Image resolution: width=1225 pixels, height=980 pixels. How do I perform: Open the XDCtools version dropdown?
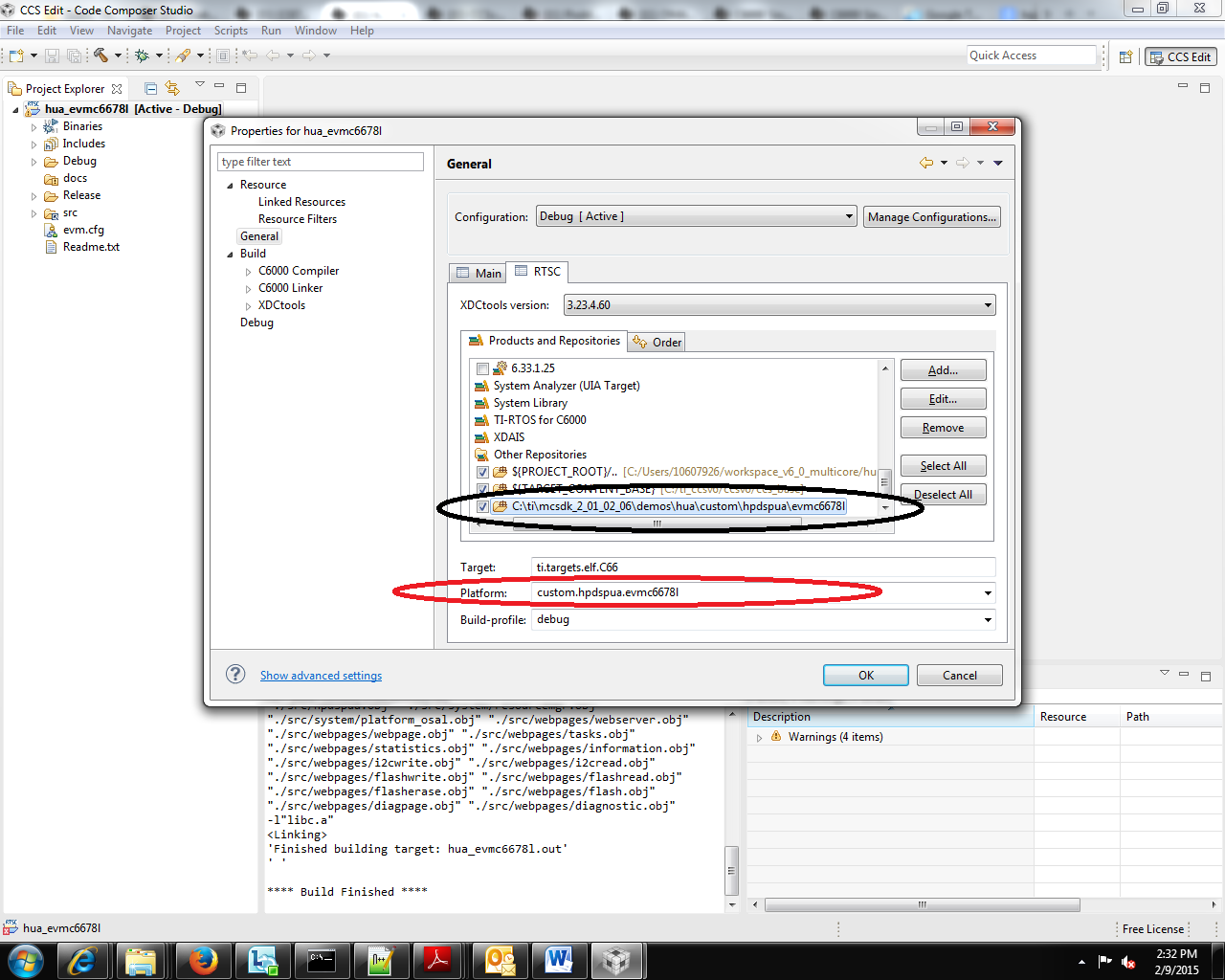(x=780, y=305)
